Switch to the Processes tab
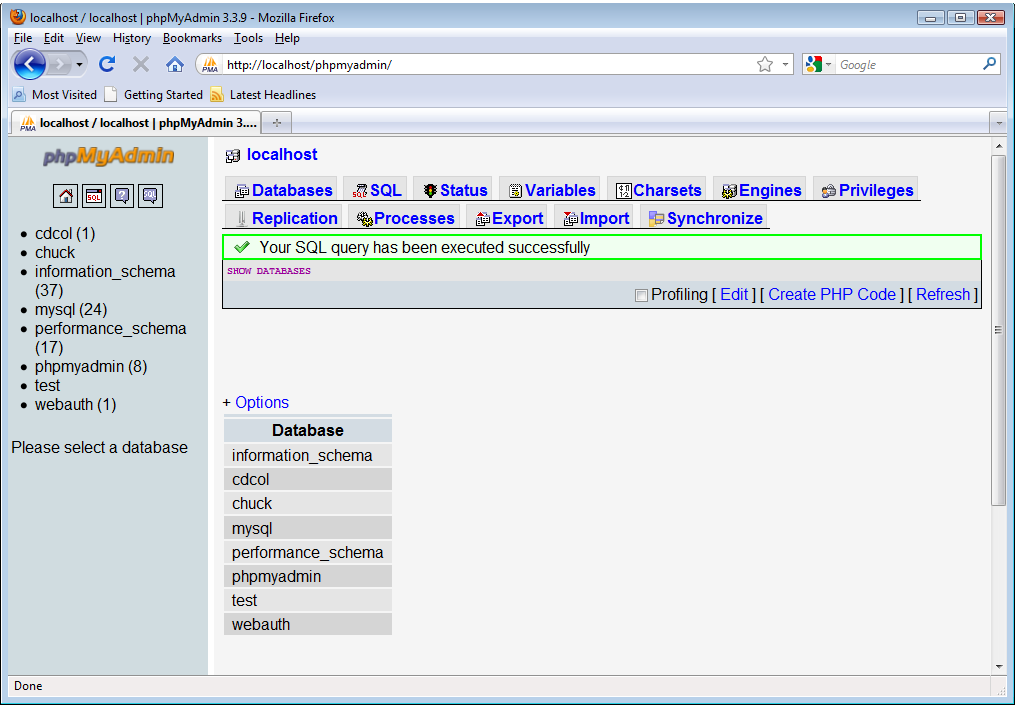The height and width of the screenshot is (705, 1015). coord(405,218)
